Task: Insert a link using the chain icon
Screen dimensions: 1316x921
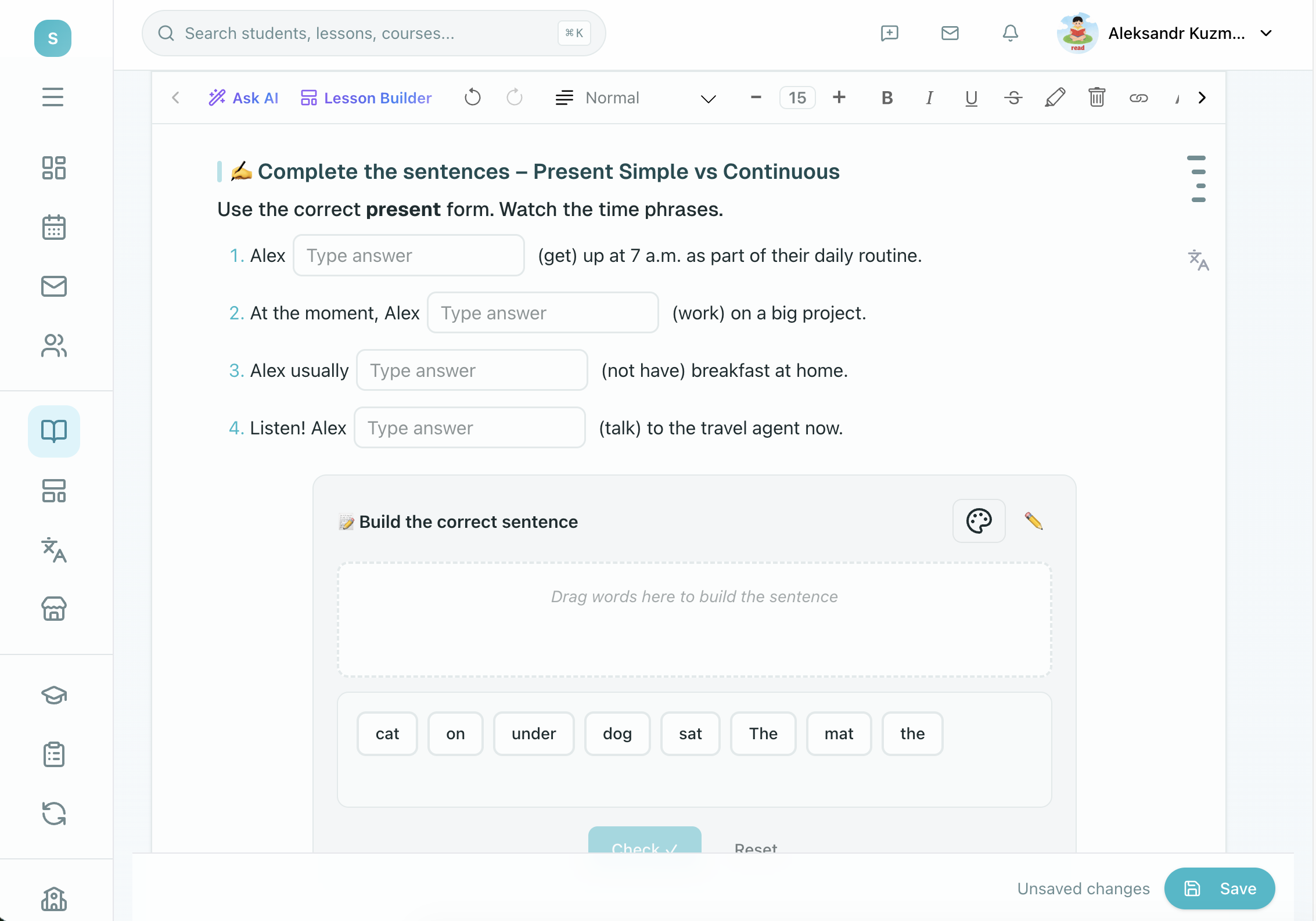Action: point(1138,98)
